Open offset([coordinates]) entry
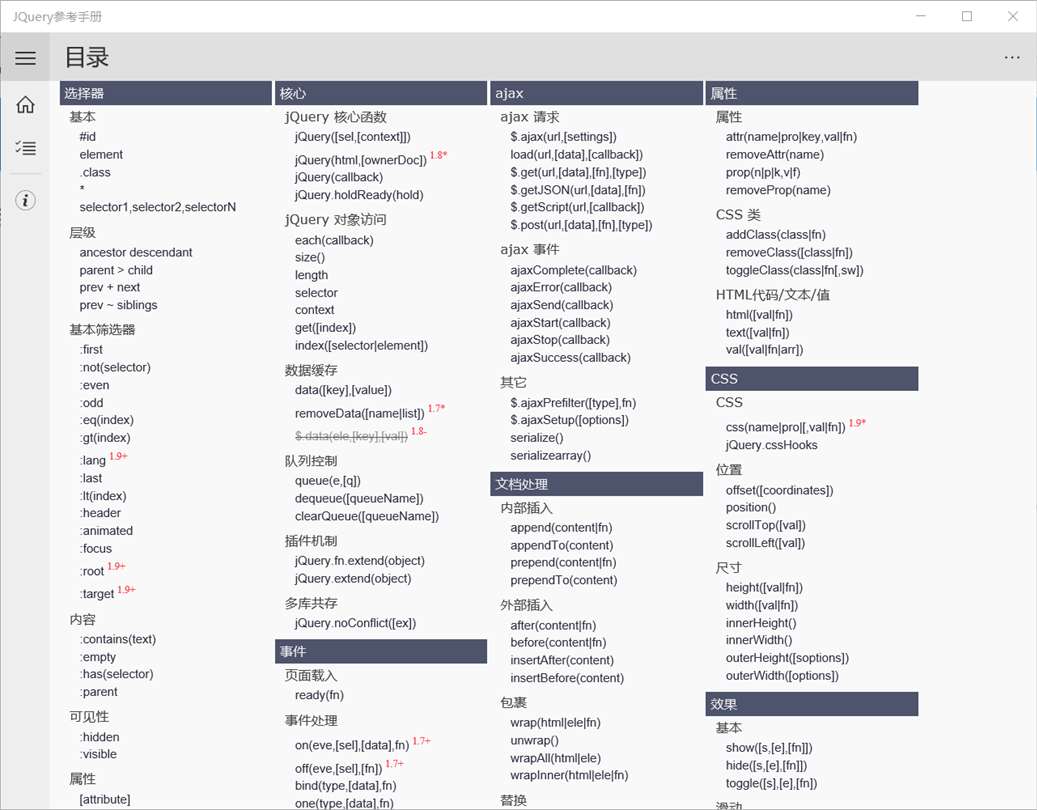1037x810 pixels. point(780,490)
